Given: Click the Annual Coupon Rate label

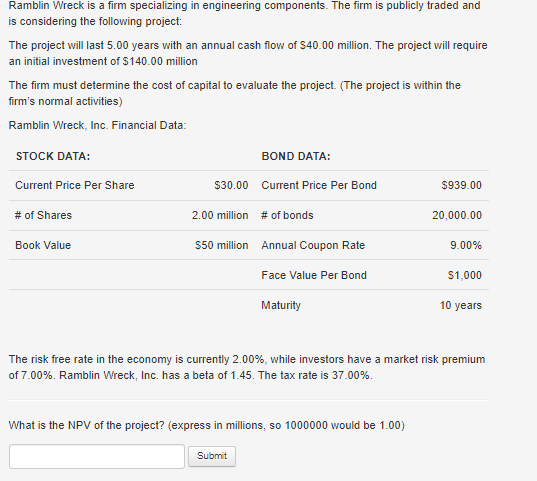Looking at the screenshot, I should tap(313, 245).
